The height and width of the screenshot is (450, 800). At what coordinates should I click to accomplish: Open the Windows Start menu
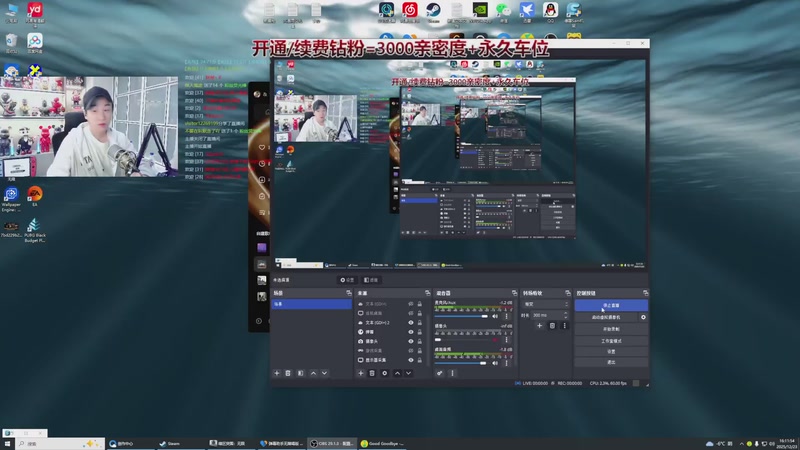coord(7,443)
